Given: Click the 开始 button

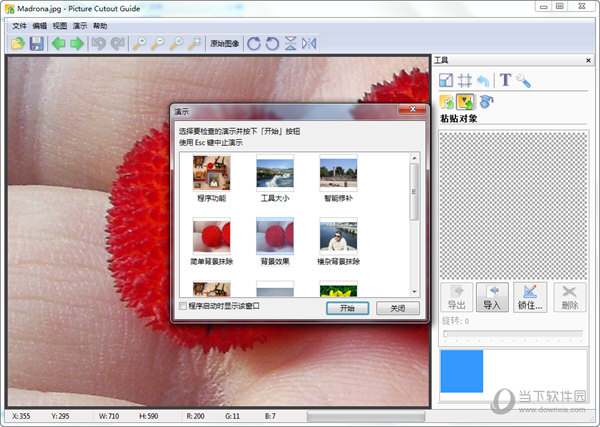Looking at the screenshot, I should [347, 308].
